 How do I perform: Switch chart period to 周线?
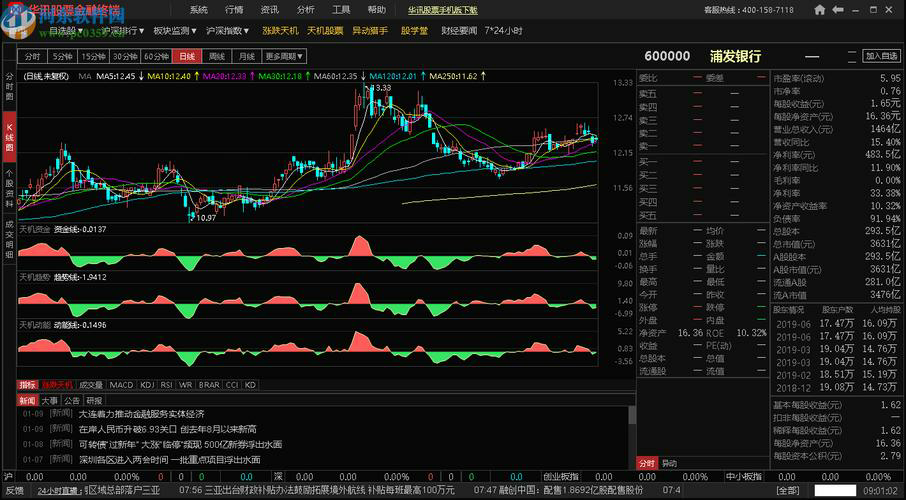pyautogui.click(x=217, y=57)
